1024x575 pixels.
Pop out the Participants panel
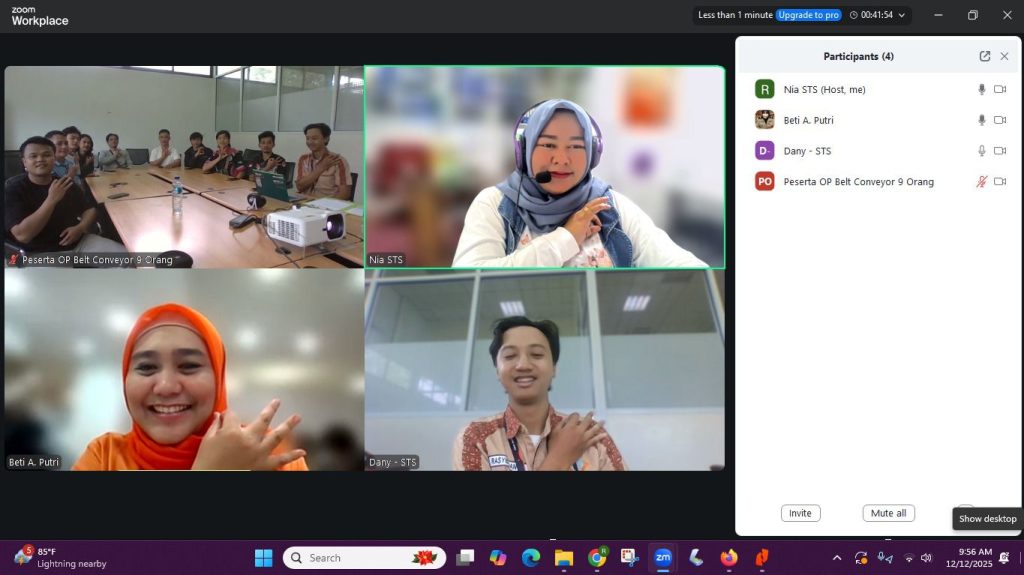point(985,57)
